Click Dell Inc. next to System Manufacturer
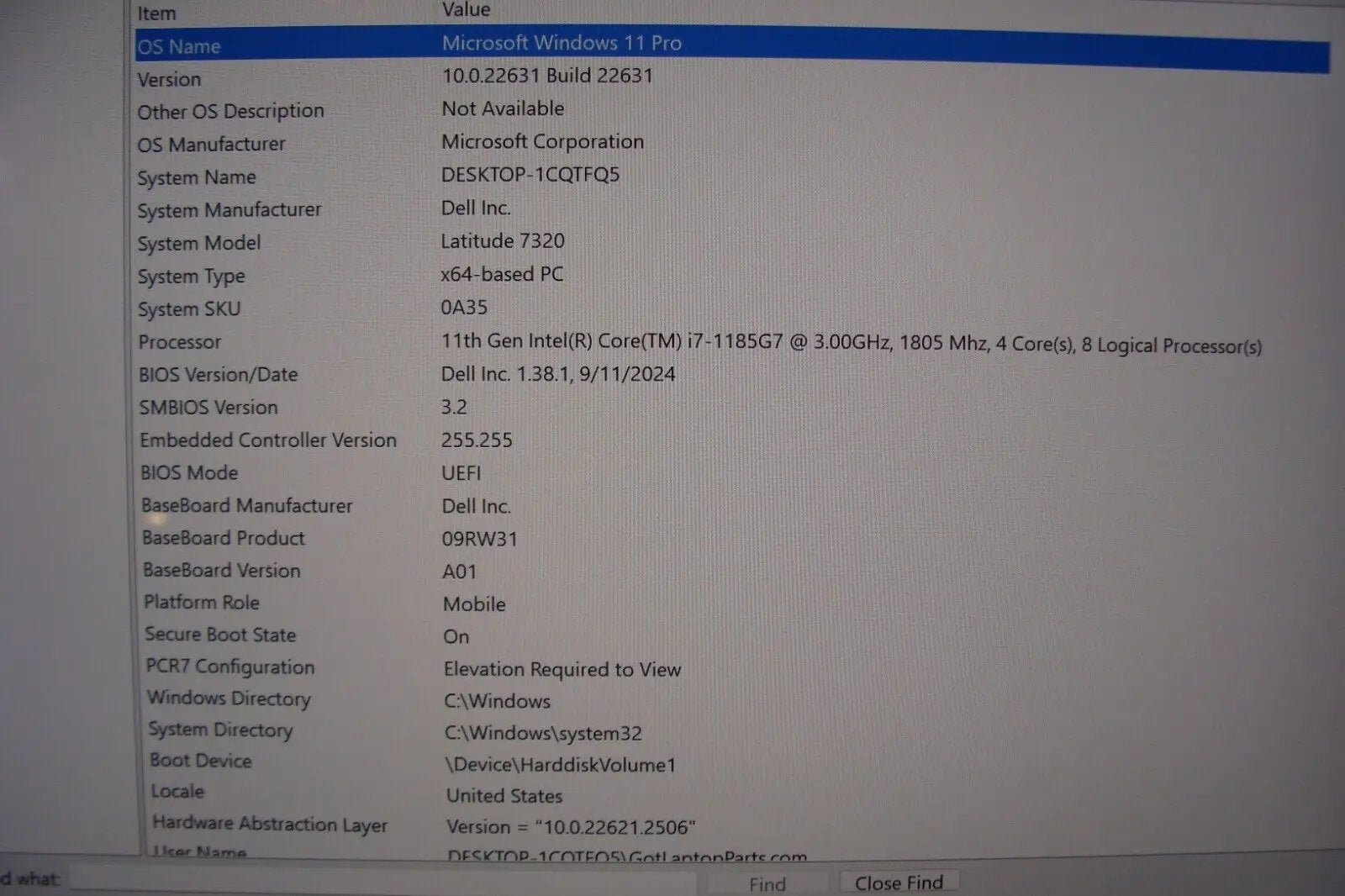Screen dimensions: 1345x896 click(x=476, y=208)
